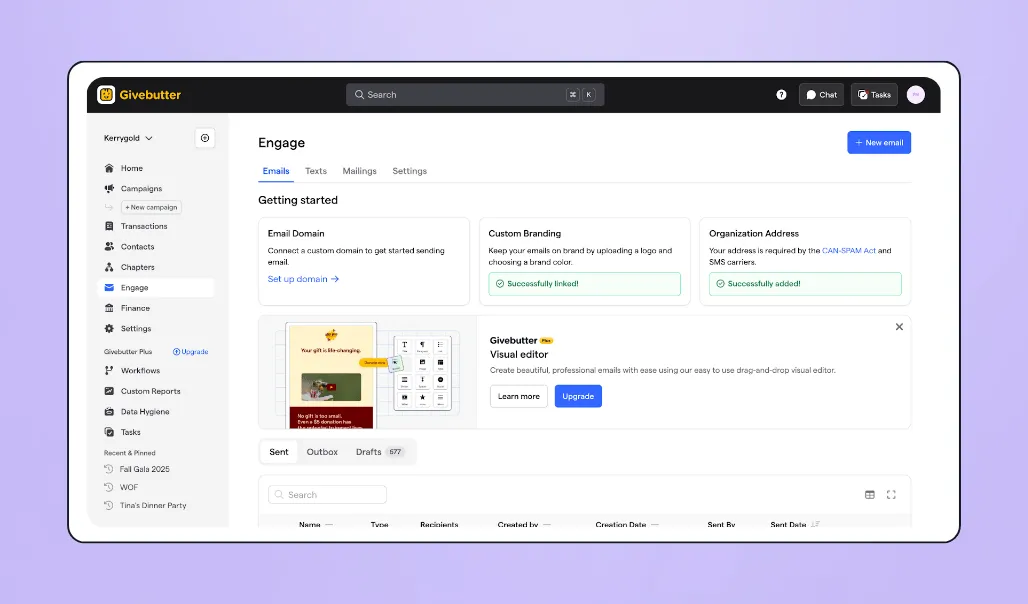
Task: Focus the email list Search field
Action: click(327, 494)
